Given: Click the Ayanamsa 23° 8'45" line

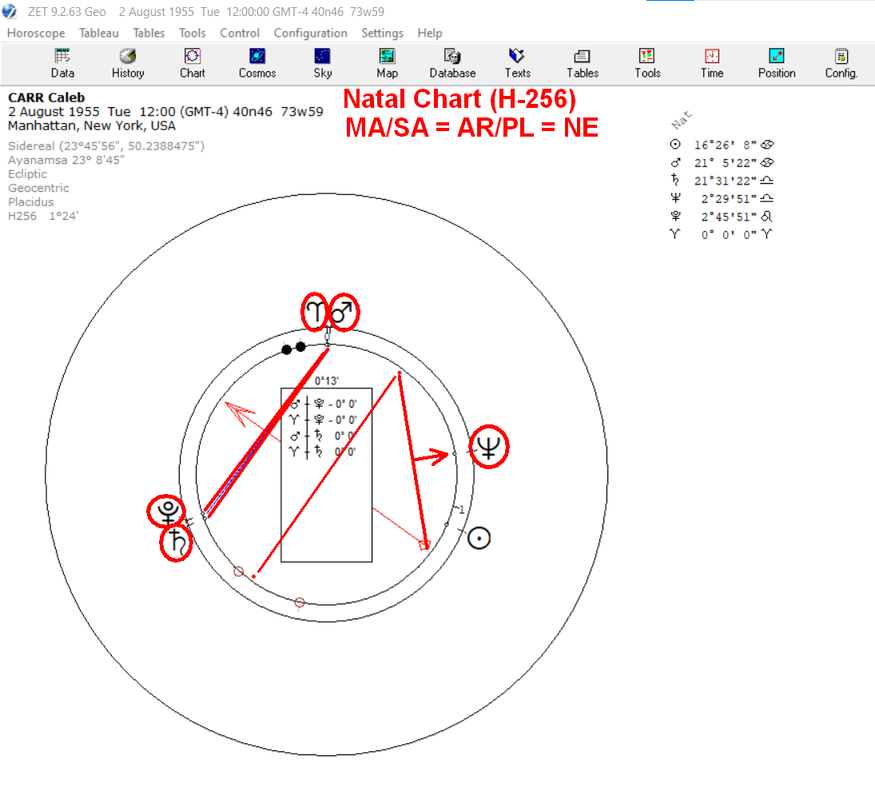Looking at the screenshot, I should (66, 160).
